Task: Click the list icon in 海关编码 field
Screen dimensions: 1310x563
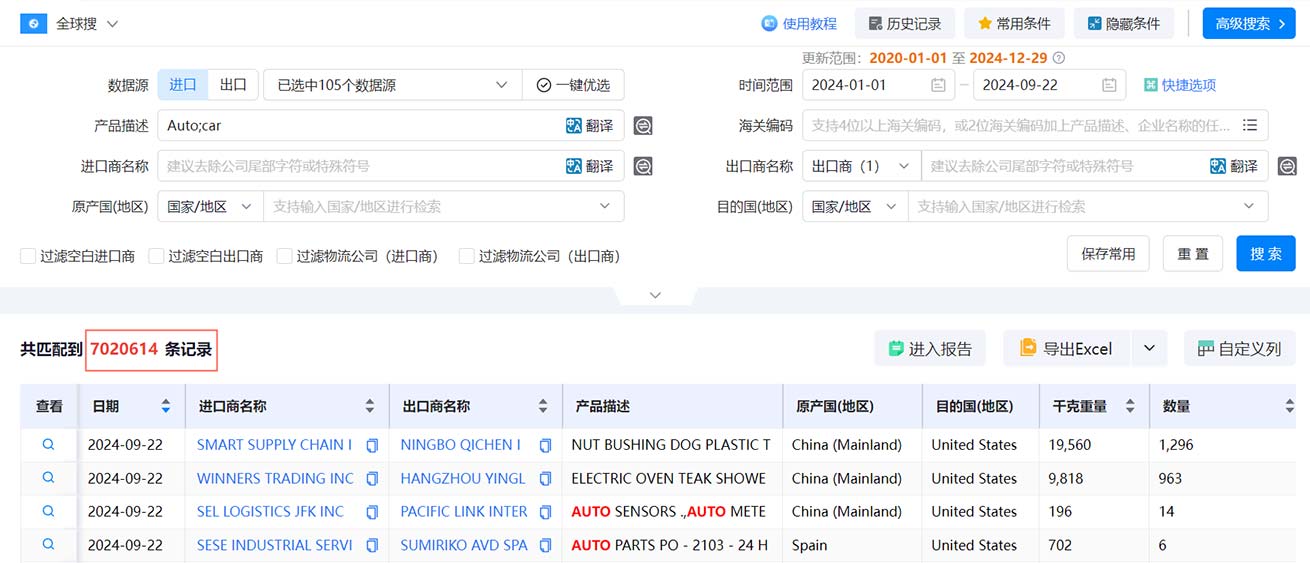Action: [1250, 126]
